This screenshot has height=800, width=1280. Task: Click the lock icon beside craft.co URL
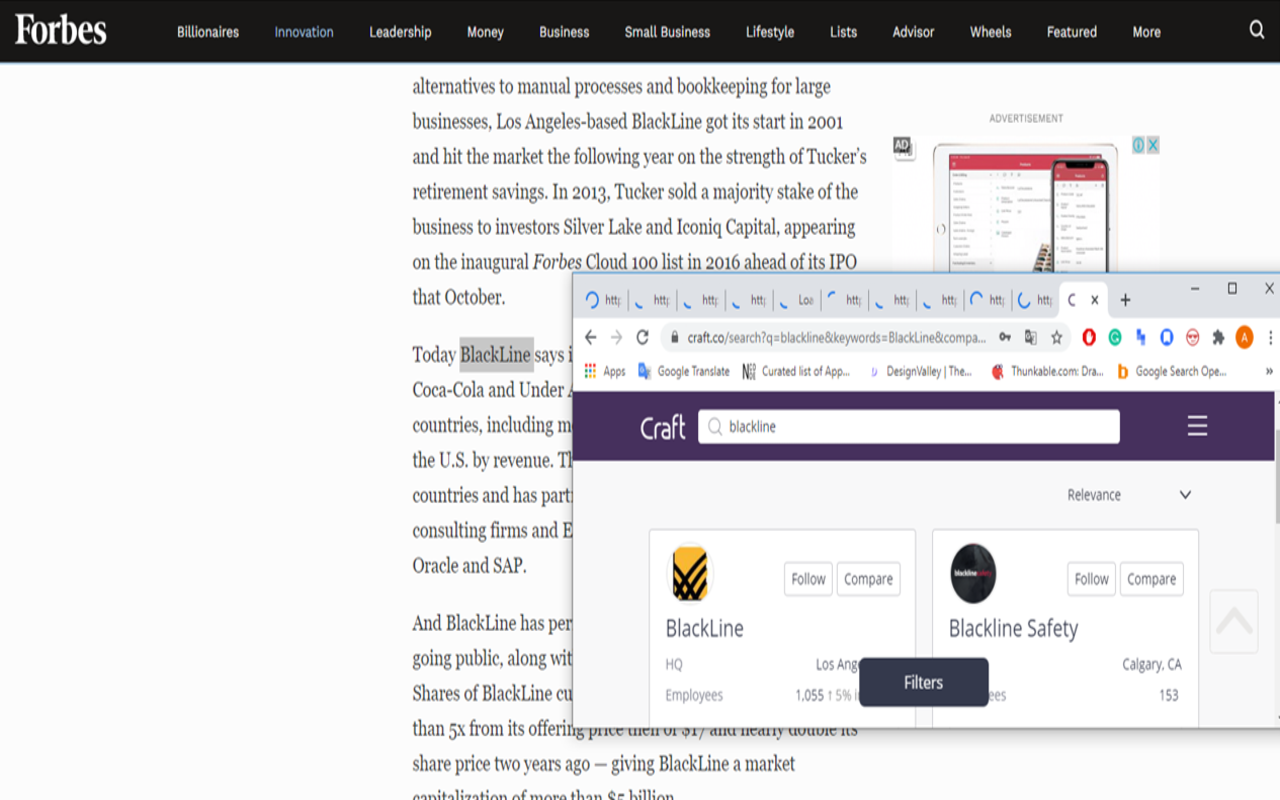click(675, 338)
